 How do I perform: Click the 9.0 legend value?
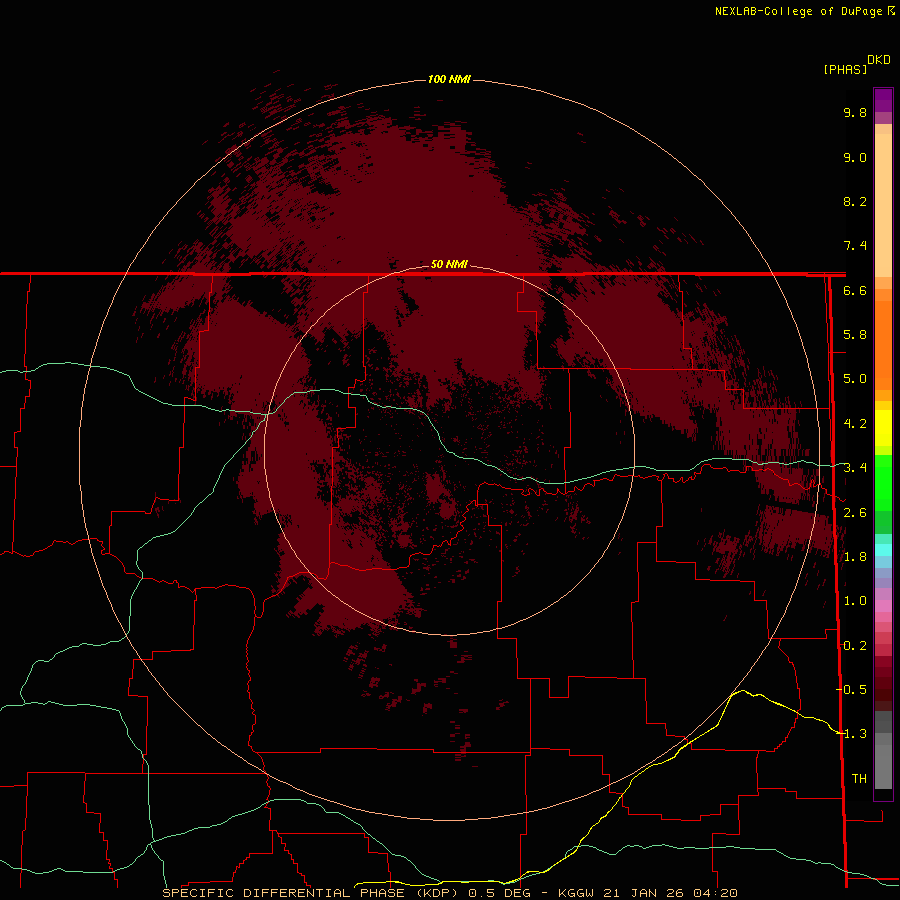pyautogui.click(x=855, y=157)
